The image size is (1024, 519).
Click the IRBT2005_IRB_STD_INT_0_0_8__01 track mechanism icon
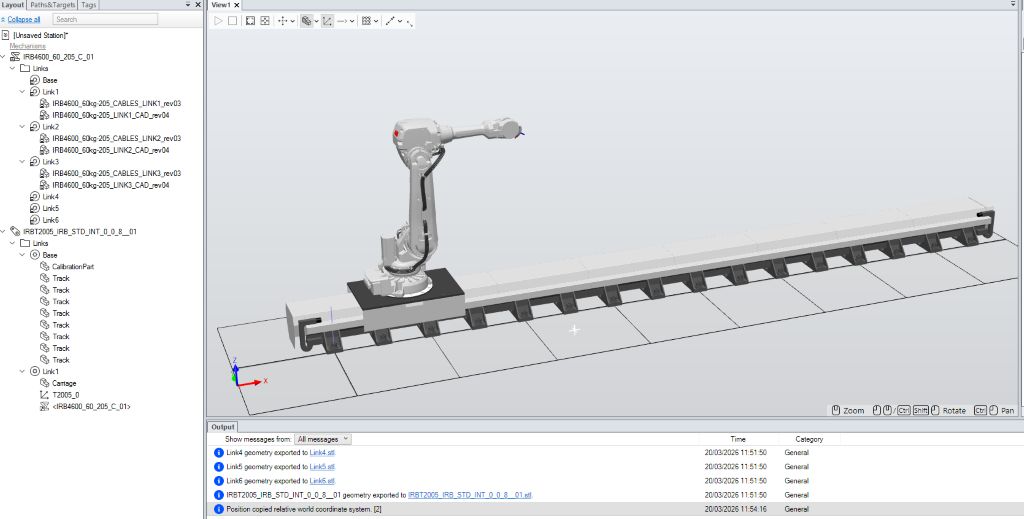point(15,232)
